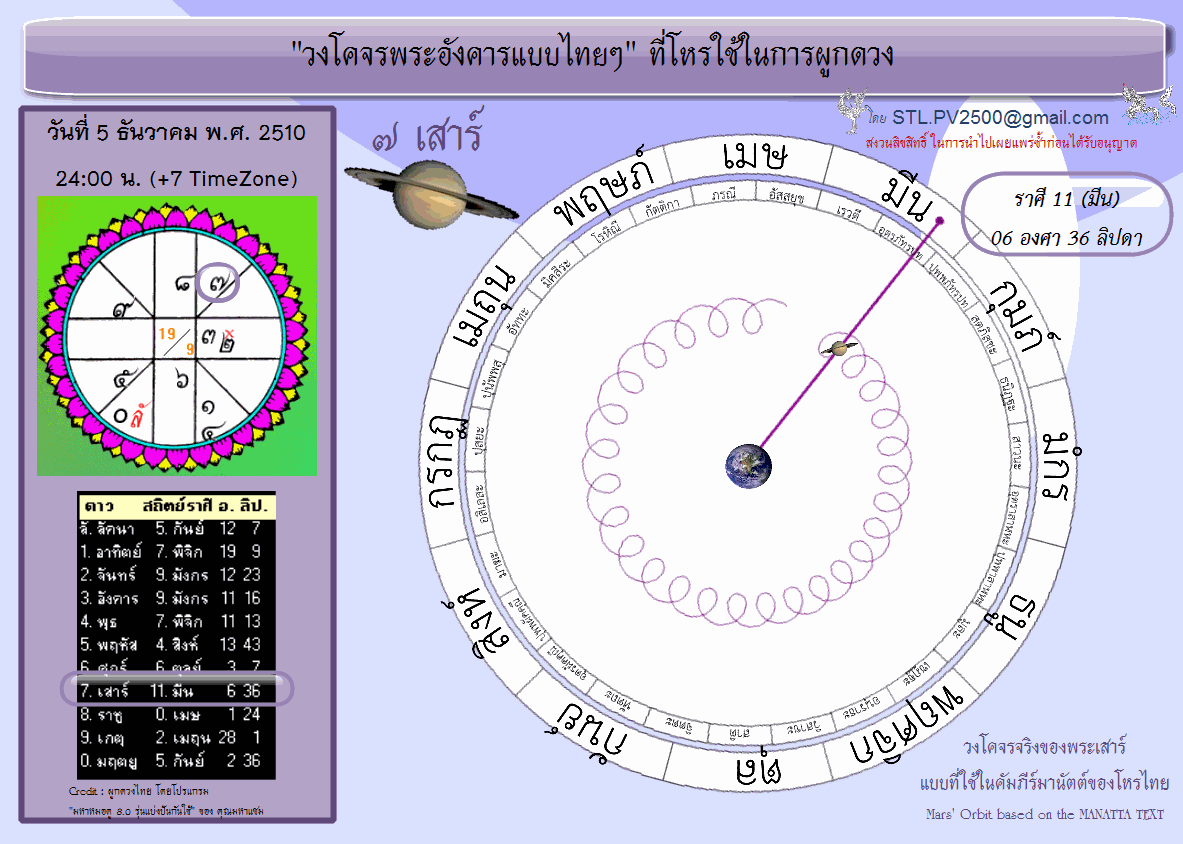
Task: Select the 4. พุธ row in the table
Action: tap(177, 621)
